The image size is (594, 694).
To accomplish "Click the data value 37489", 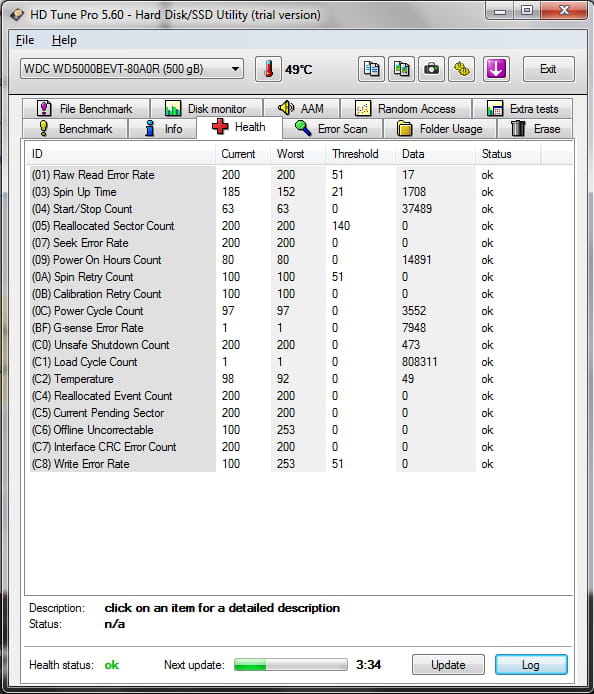I will [417, 208].
